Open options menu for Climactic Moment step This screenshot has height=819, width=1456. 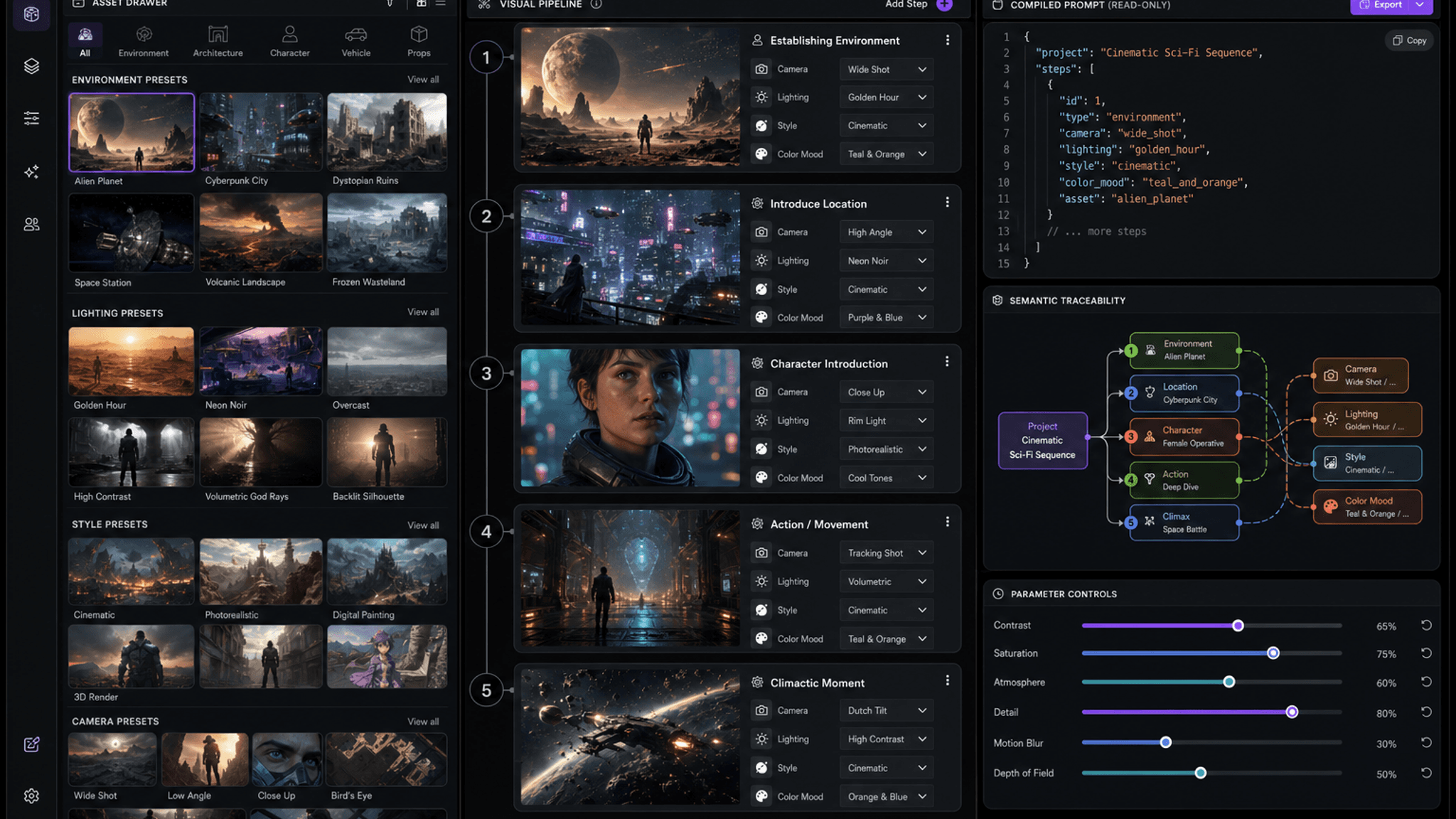(947, 680)
